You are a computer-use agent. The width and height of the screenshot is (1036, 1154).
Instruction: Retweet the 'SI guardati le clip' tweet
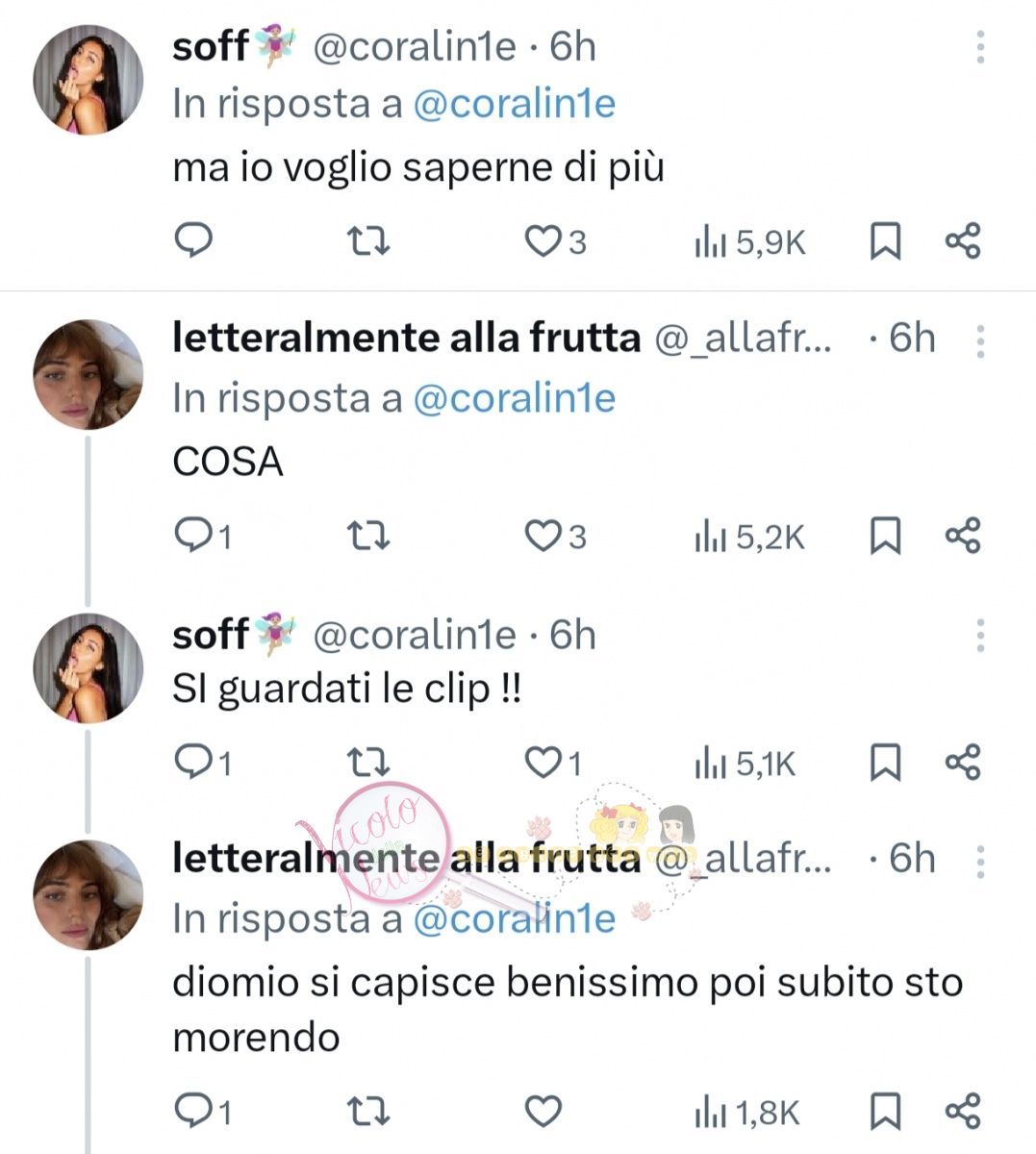click(x=367, y=763)
